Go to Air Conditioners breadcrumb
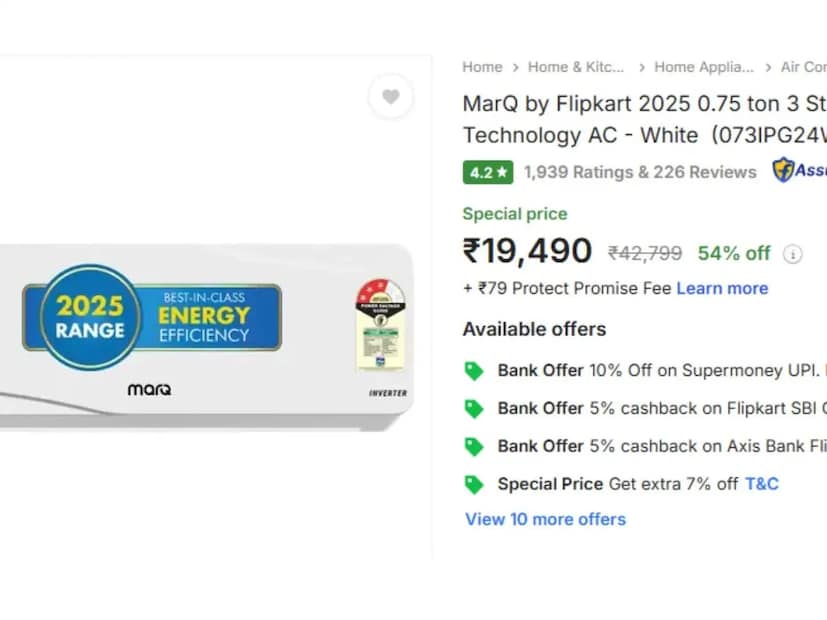 click(x=804, y=67)
